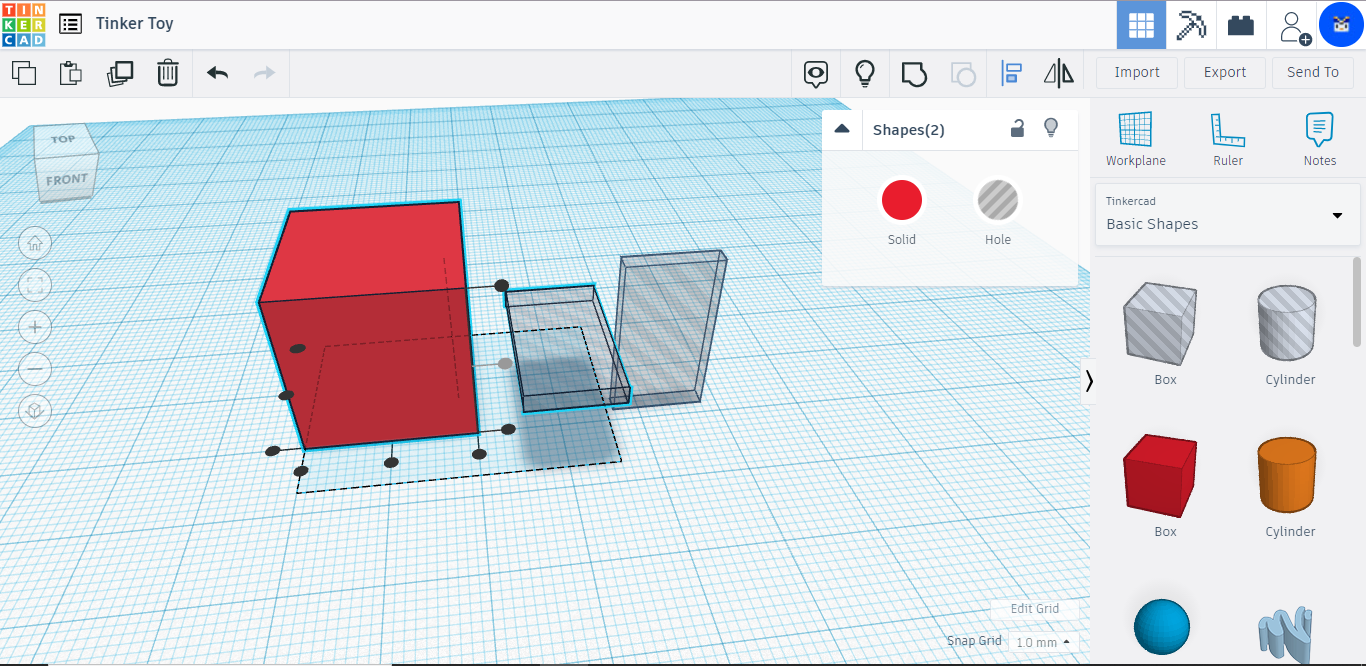The width and height of the screenshot is (1366, 666).
Task: Collapse the shapes side panel with the chevron
Action: pyautogui.click(x=1089, y=381)
